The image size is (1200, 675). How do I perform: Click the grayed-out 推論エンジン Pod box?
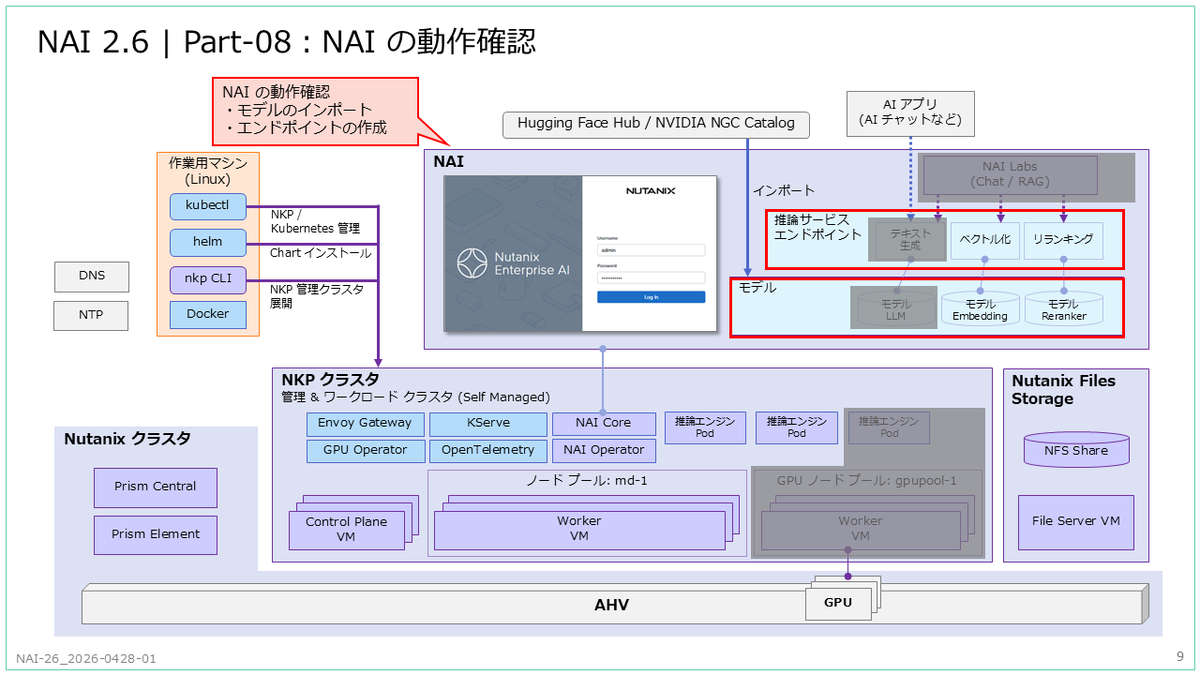889,427
